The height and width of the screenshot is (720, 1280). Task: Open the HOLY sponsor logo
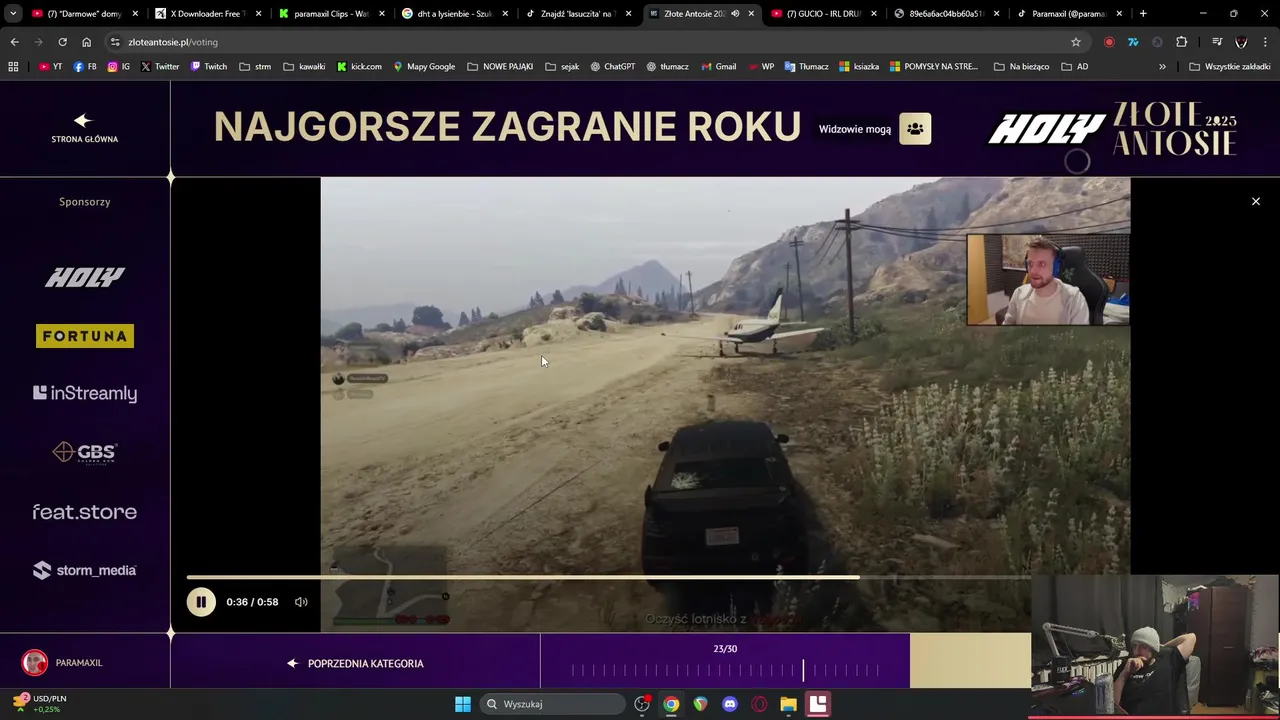[x=85, y=277]
